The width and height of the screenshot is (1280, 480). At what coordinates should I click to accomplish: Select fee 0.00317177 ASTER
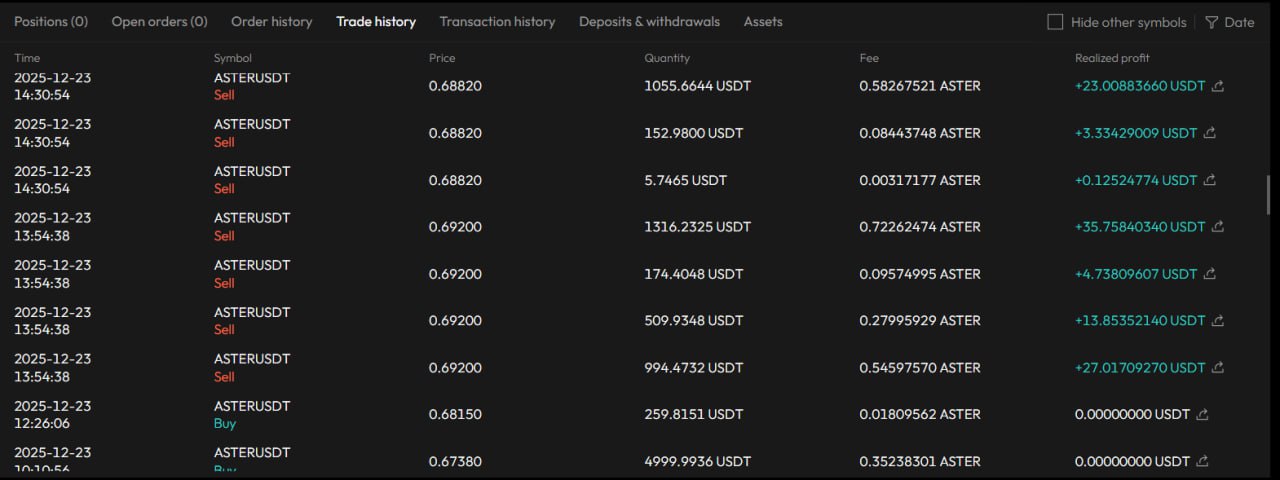coord(920,180)
